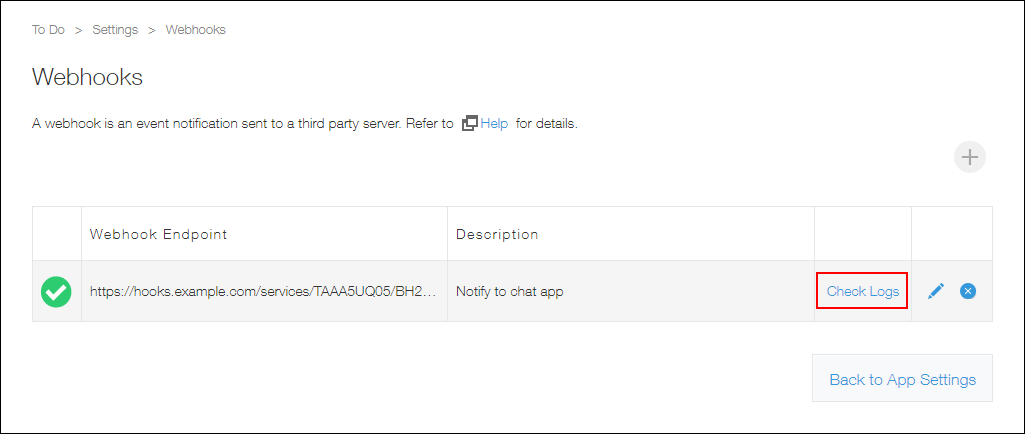This screenshot has height=434, width=1025.
Task: Click the new-window icon beside Help
Action: point(469,124)
